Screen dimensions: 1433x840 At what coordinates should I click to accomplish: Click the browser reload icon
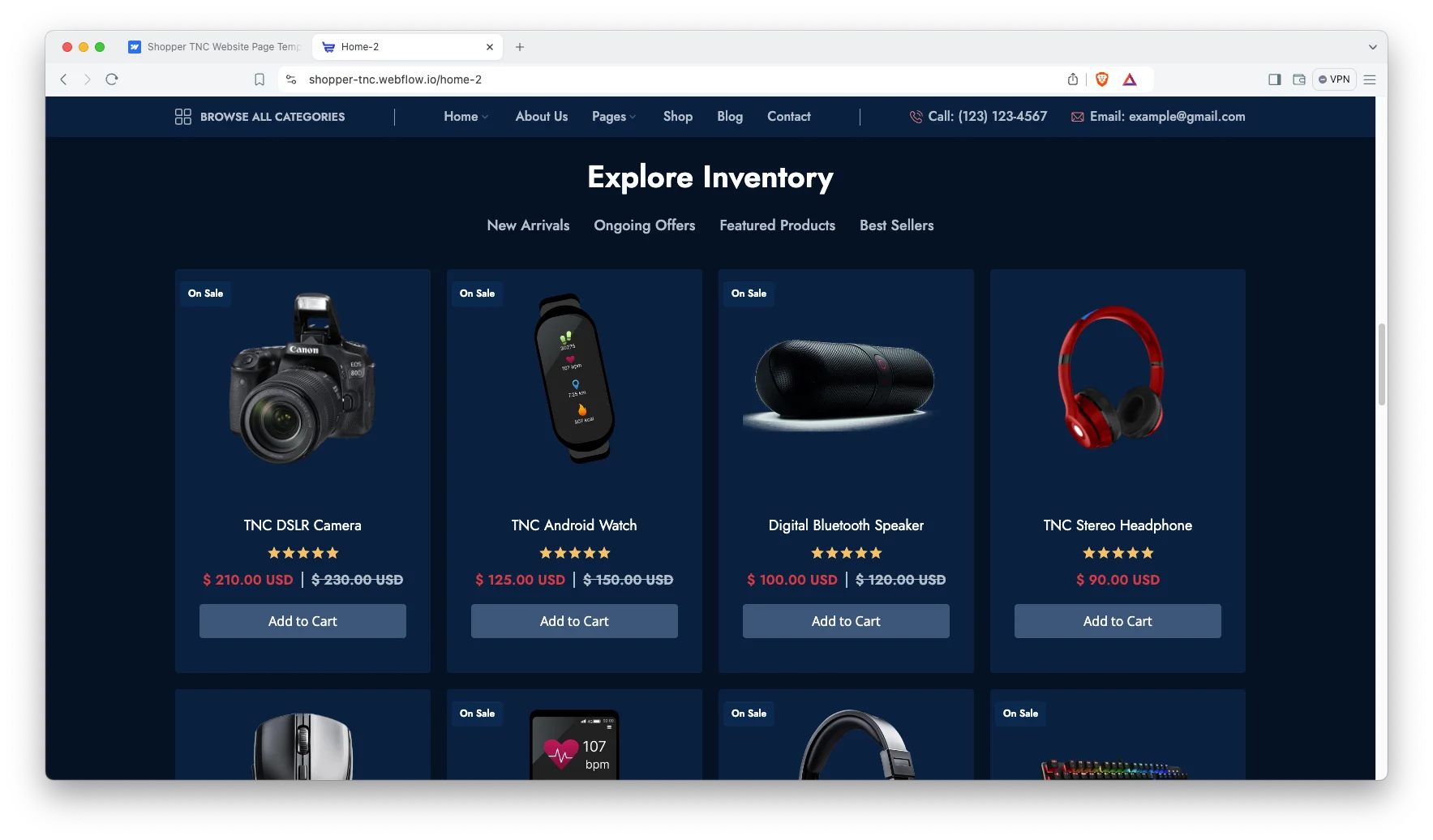coord(112,79)
